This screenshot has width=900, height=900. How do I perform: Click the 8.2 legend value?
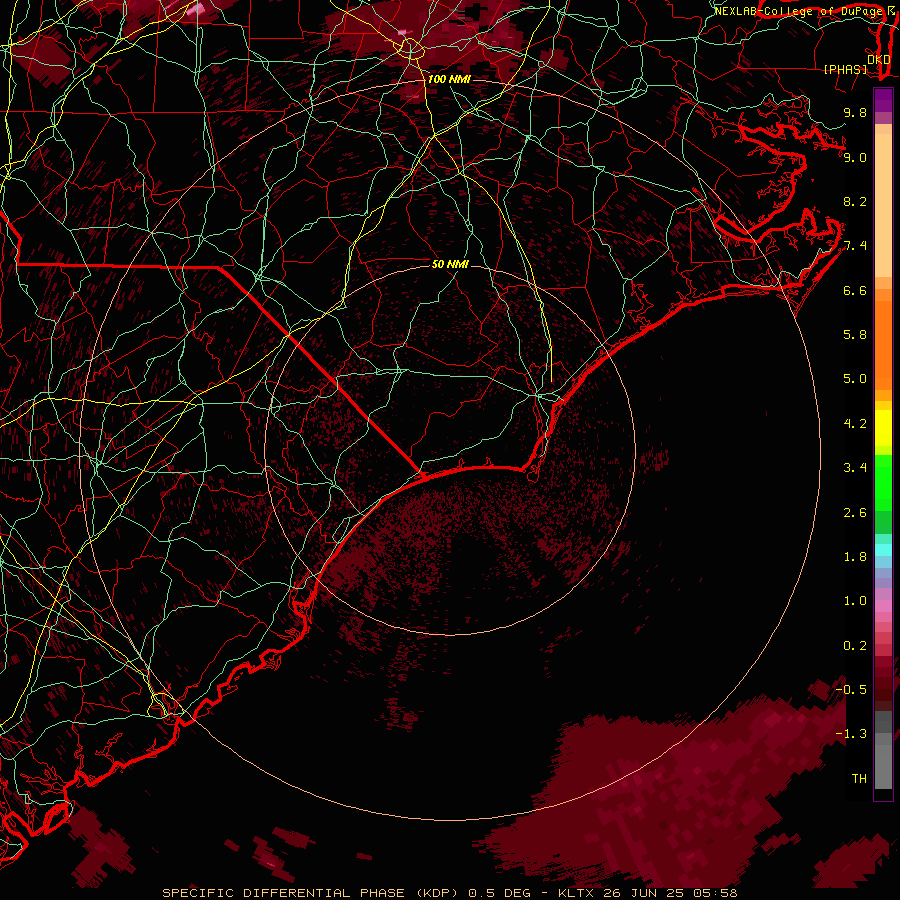(855, 201)
